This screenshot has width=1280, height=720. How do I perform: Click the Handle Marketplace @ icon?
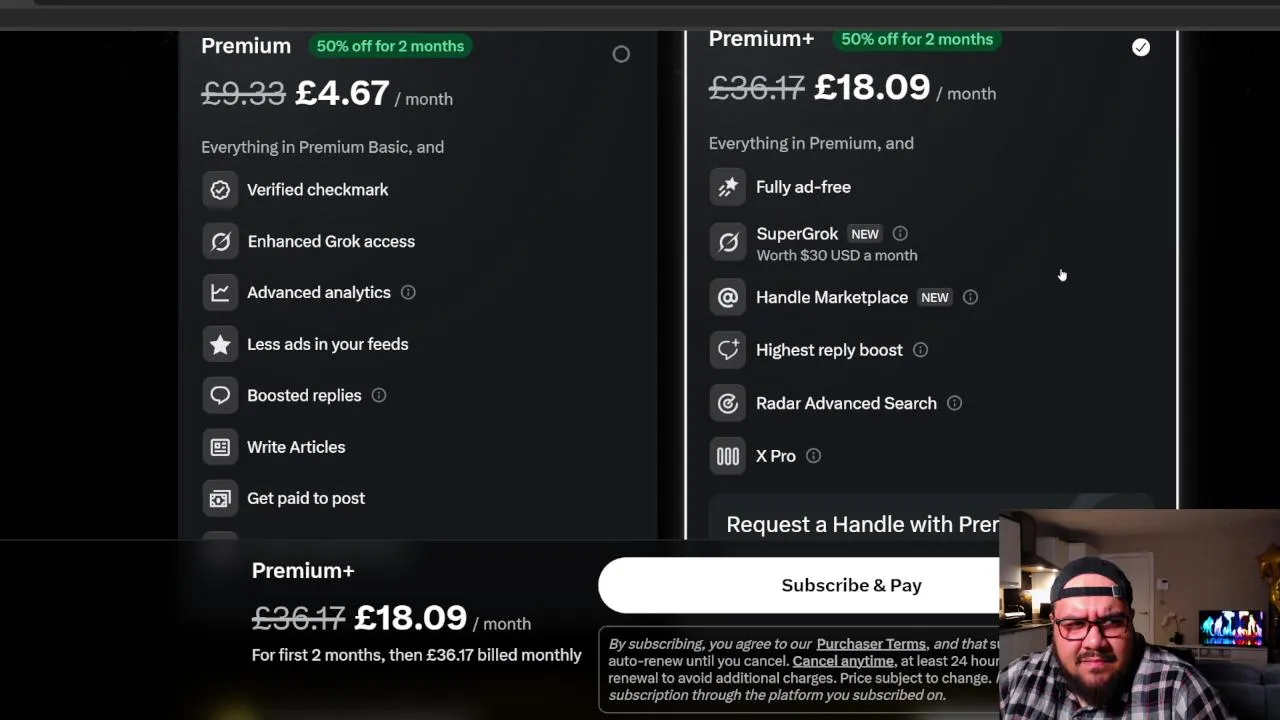(728, 297)
